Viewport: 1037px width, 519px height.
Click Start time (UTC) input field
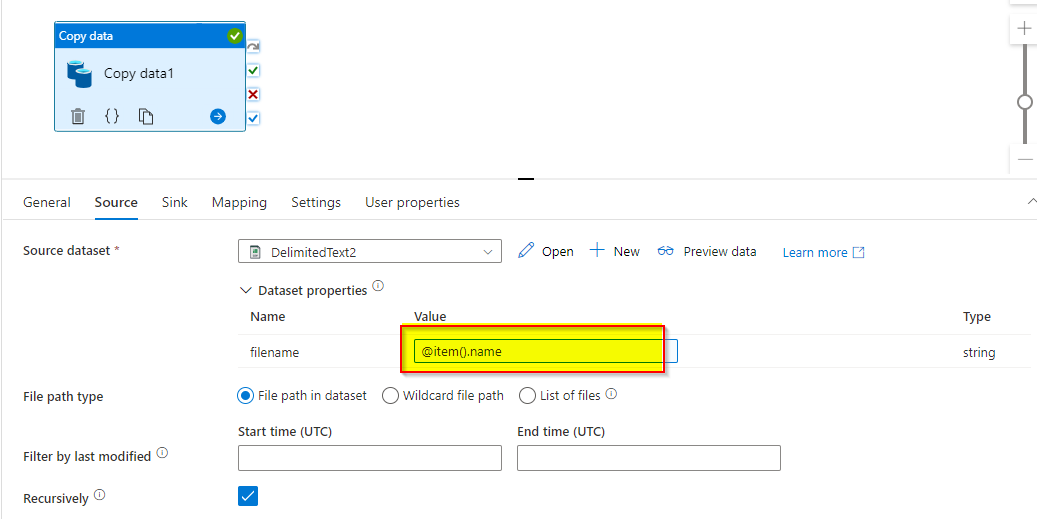tap(370, 458)
